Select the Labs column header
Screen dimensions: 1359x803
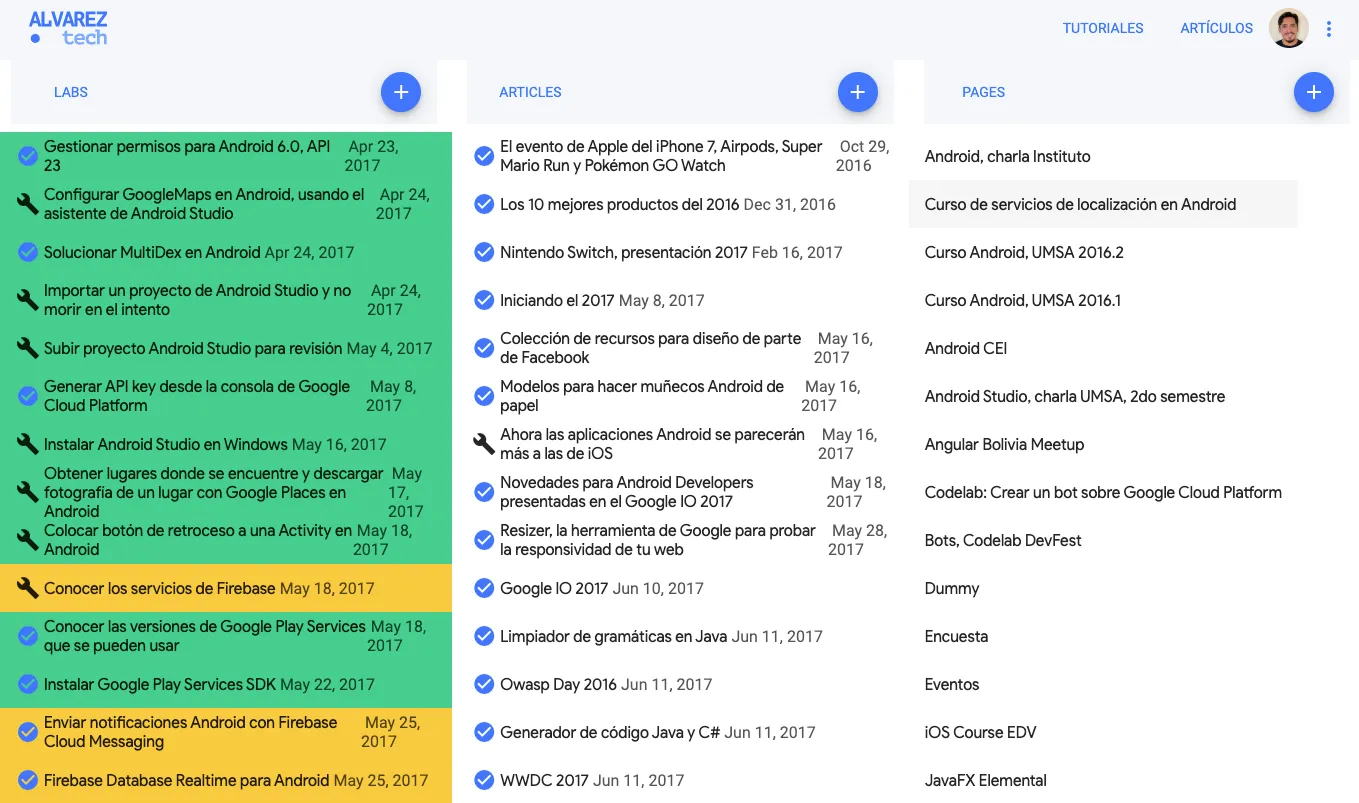[71, 92]
